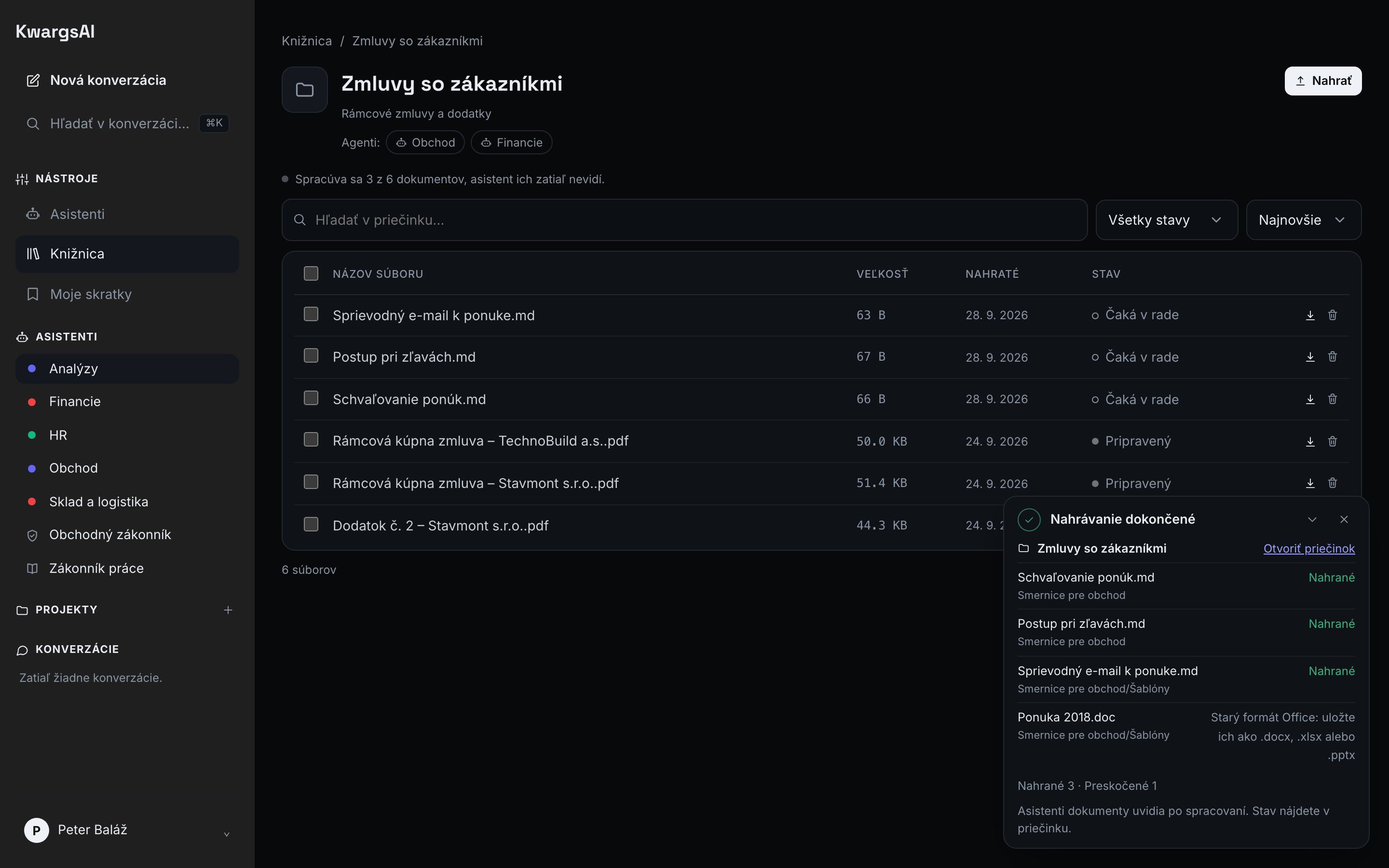The width and height of the screenshot is (1389, 868).
Task: Download Postup pri zľavách.md file
Action: pos(1310,357)
